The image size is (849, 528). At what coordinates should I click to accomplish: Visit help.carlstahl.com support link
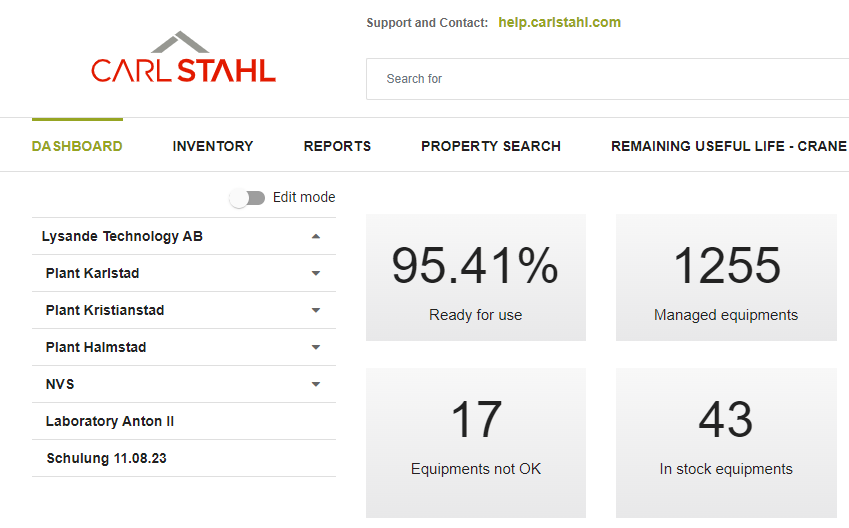tap(559, 22)
